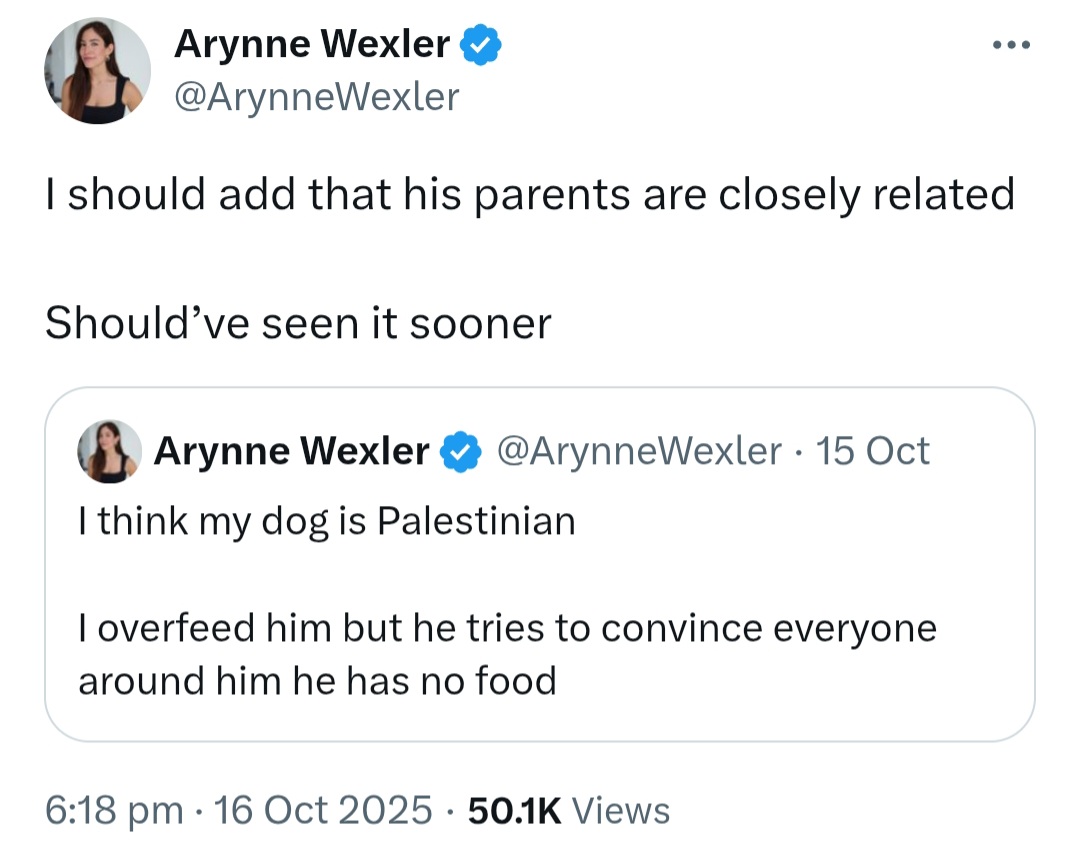Click the 'Should've seen it sooner' line
The height and width of the screenshot is (850, 1080).
click(x=298, y=323)
